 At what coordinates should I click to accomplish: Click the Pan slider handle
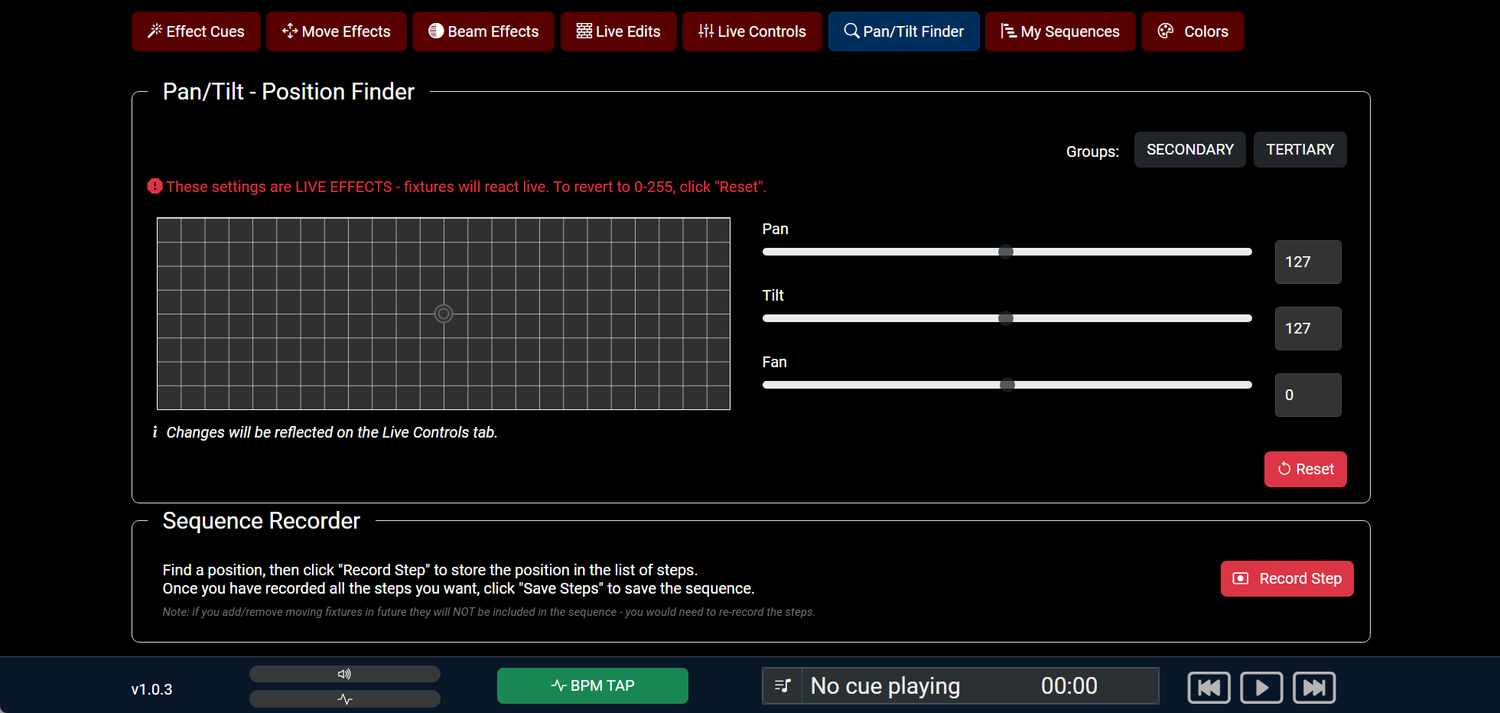[x=1006, y=252]
